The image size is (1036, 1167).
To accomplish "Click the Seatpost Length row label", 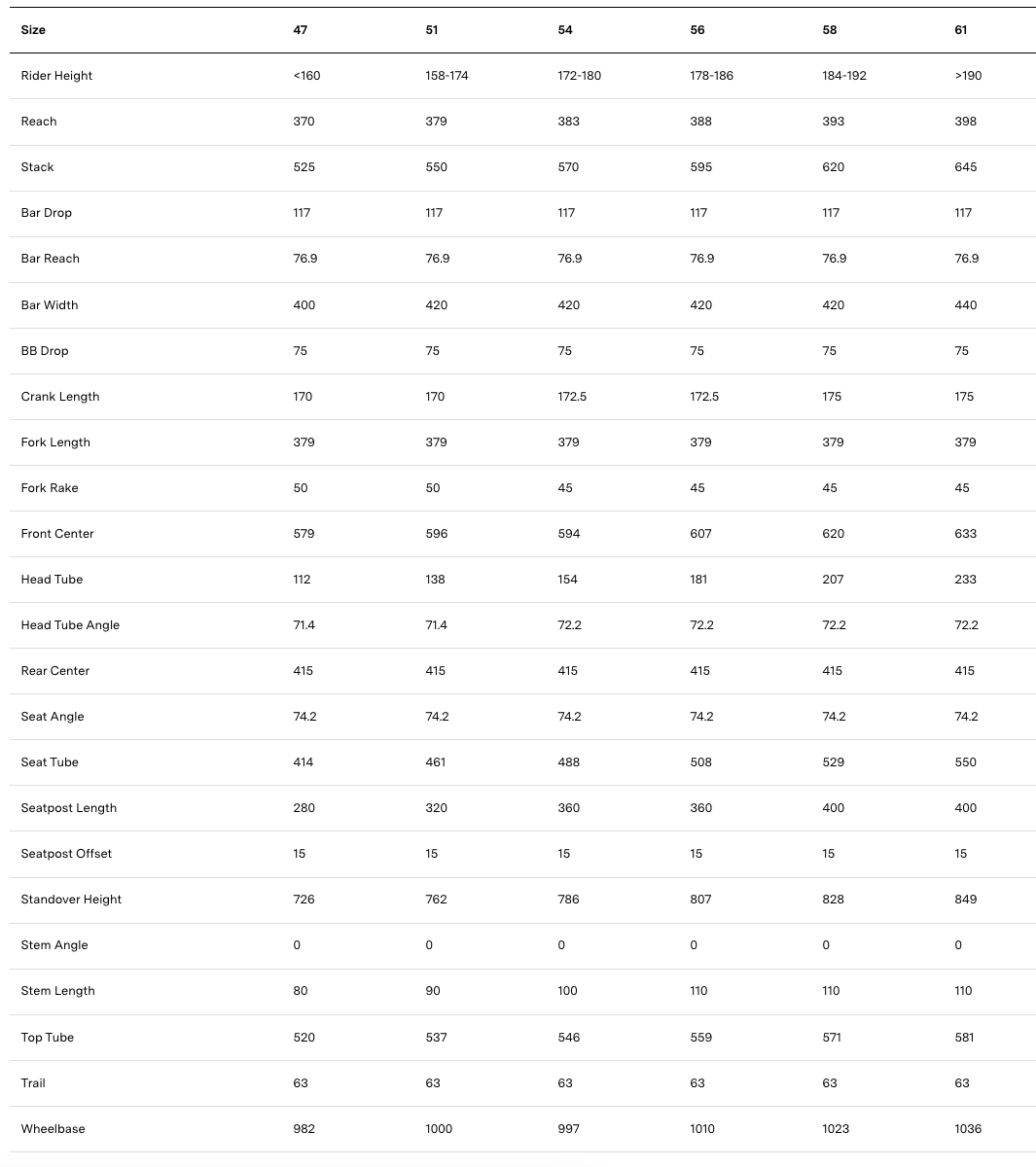I will click(x=69, y=808).
